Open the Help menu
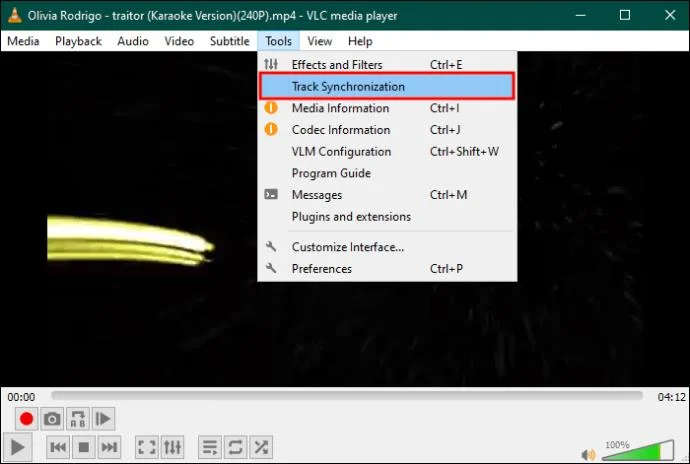690x464 pixels. click(x=360, y=41)
